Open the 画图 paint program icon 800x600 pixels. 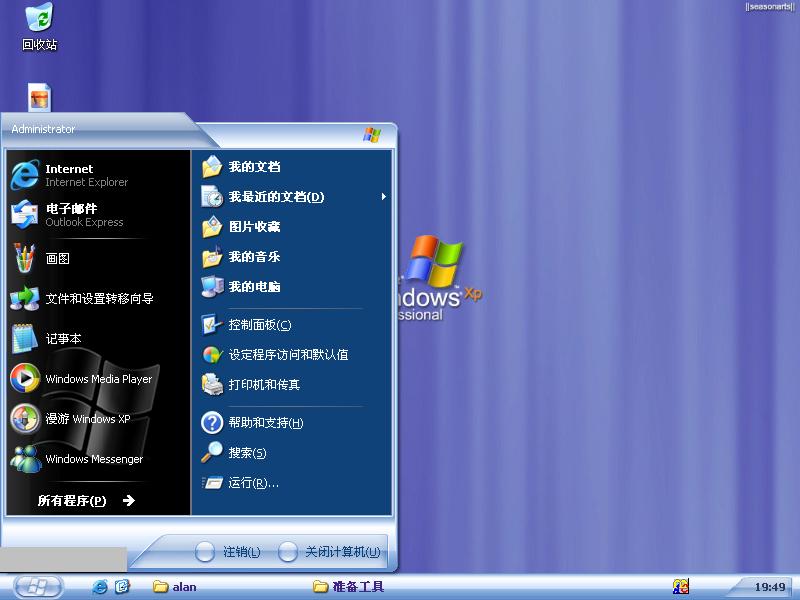point(24,258)
